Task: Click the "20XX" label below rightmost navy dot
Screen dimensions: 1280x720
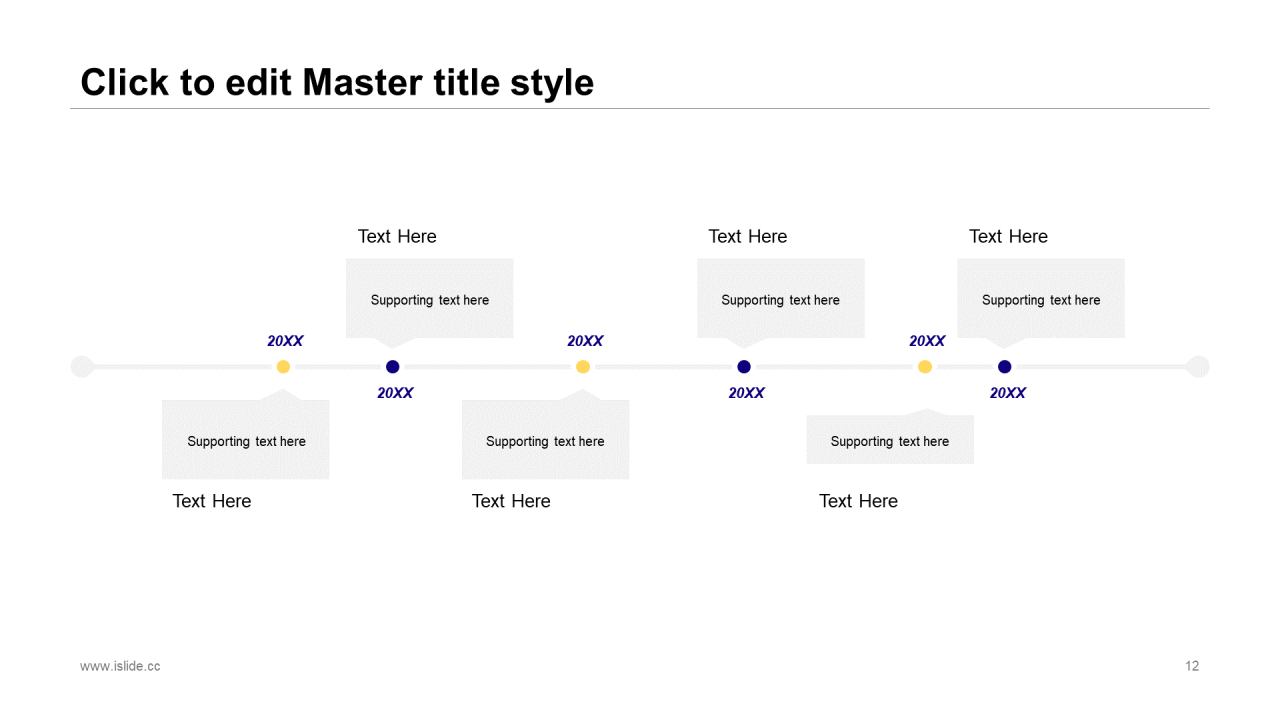Action: [1008, 393]
